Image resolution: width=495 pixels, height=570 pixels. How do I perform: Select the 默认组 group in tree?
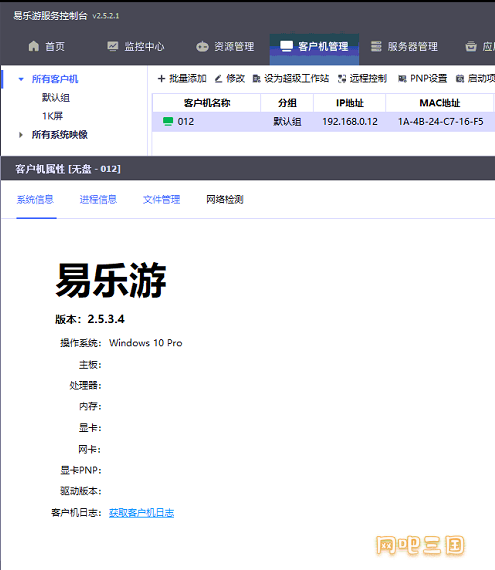(56, 98)
